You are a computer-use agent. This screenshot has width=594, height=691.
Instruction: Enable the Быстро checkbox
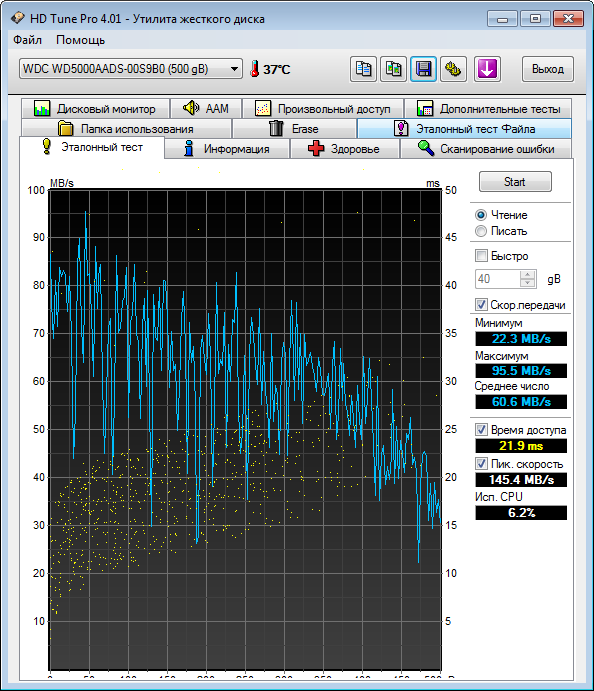point(481,256)
